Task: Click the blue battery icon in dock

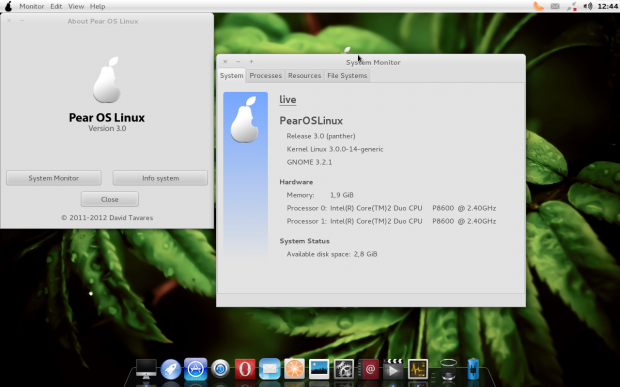Action: pyautogui.click(x=473, y=369)
